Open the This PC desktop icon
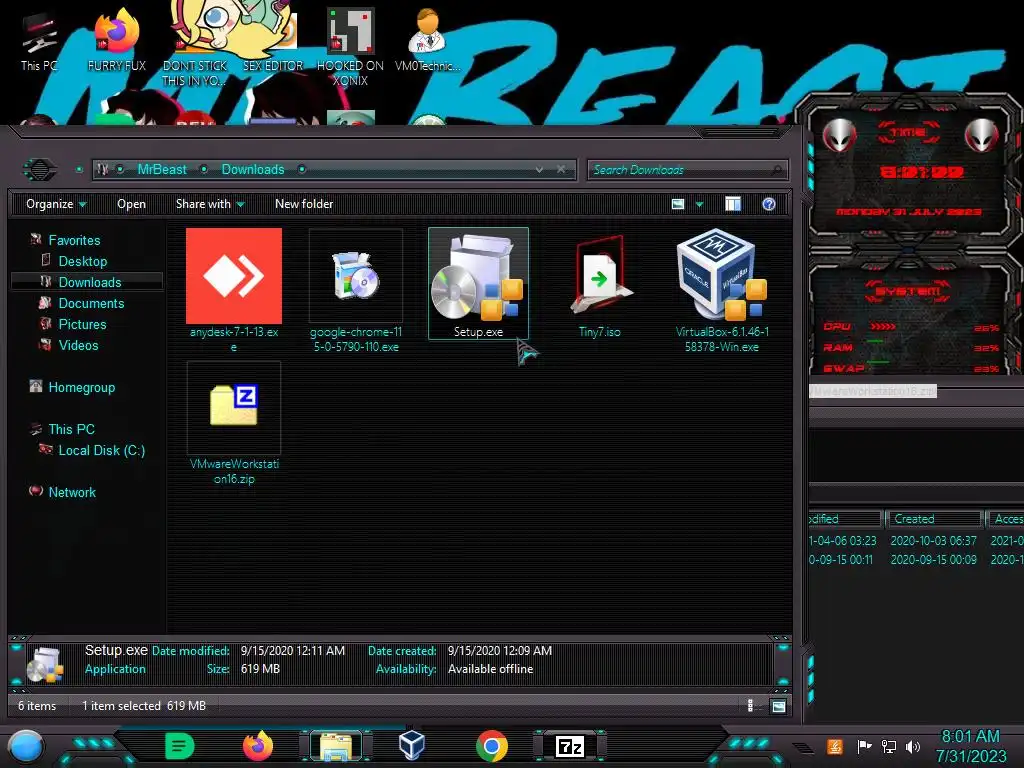Viewport: 1024px width, 768px height. point(39,42)
